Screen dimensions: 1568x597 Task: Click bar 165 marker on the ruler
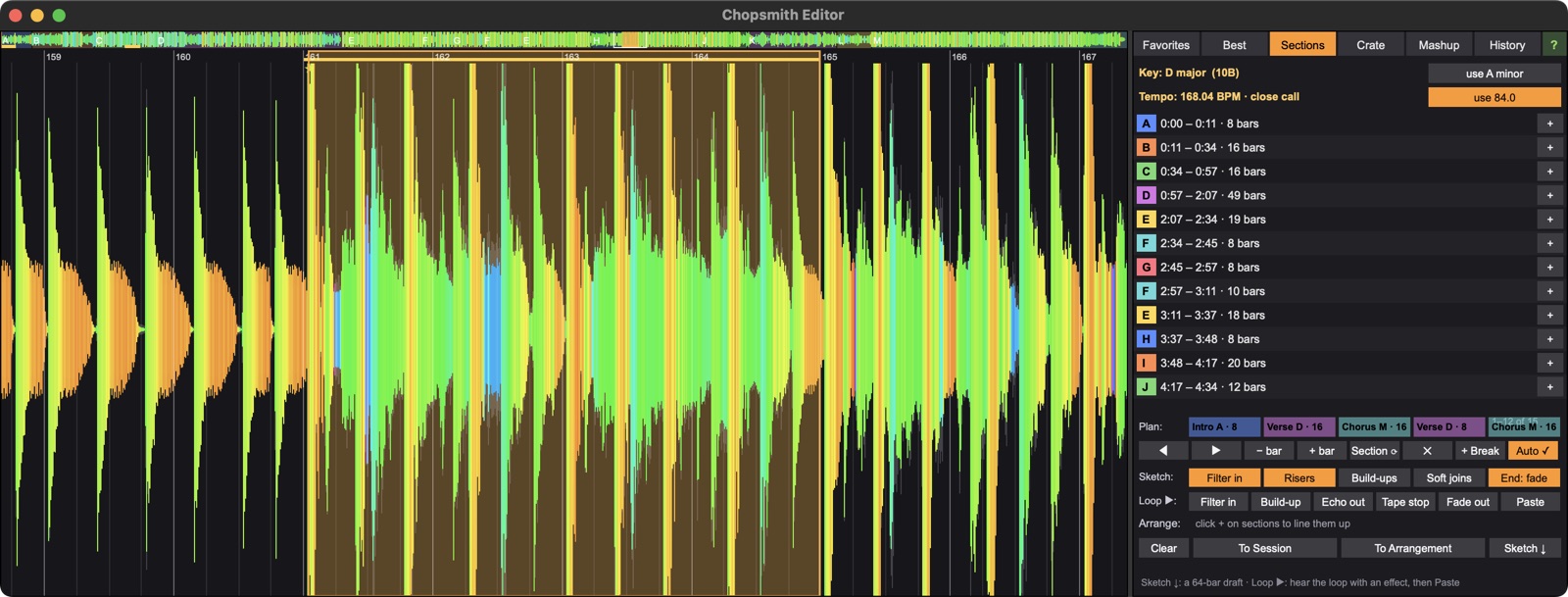point(830,57)
